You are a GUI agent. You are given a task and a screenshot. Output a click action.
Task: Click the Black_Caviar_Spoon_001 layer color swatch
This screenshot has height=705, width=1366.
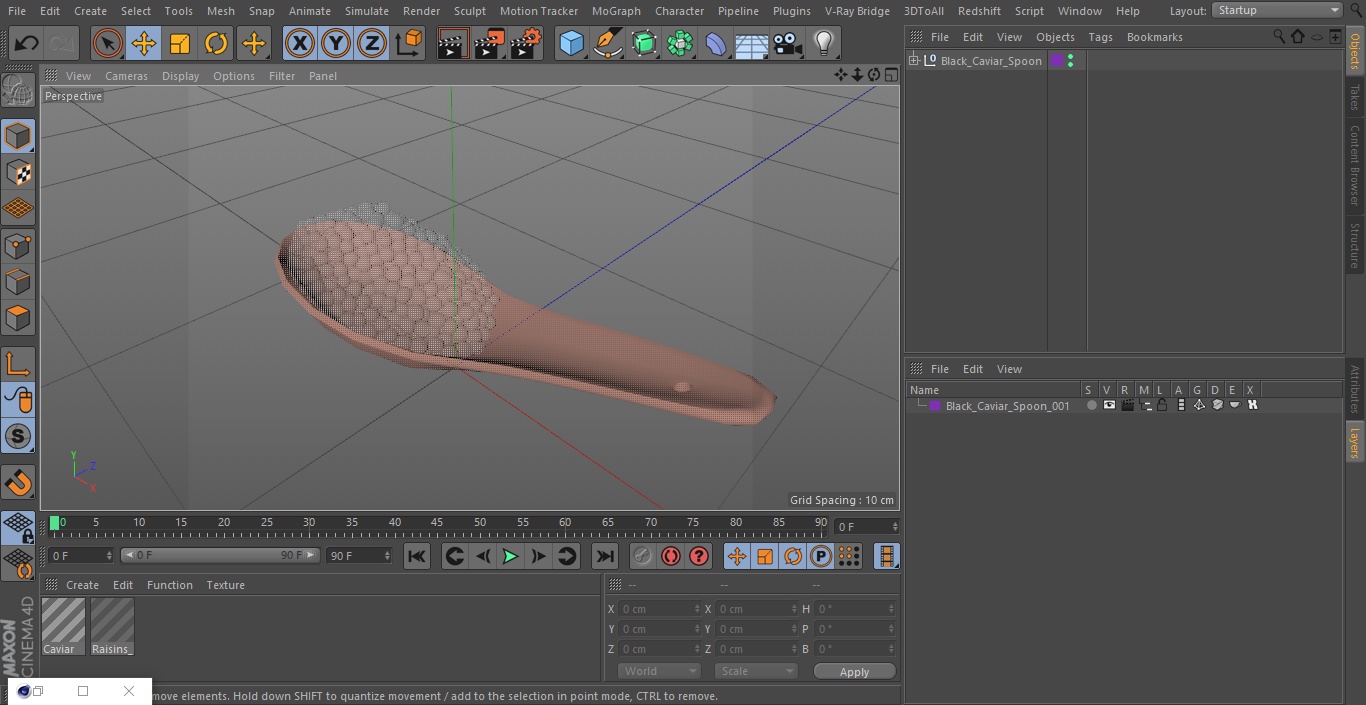[x=935, y=405]
